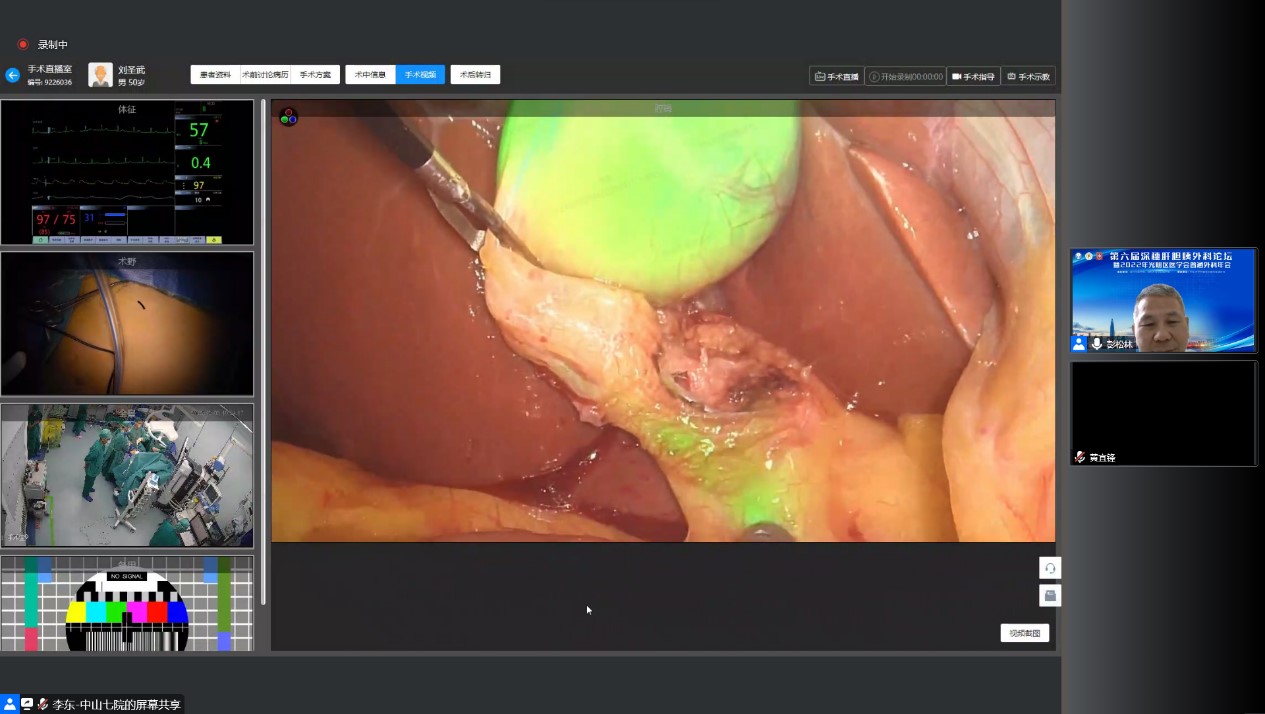This screenshot has width=1265, height=714.
Task: Click the microphone icon on 彭松林 video tile
Action: 1097,344
